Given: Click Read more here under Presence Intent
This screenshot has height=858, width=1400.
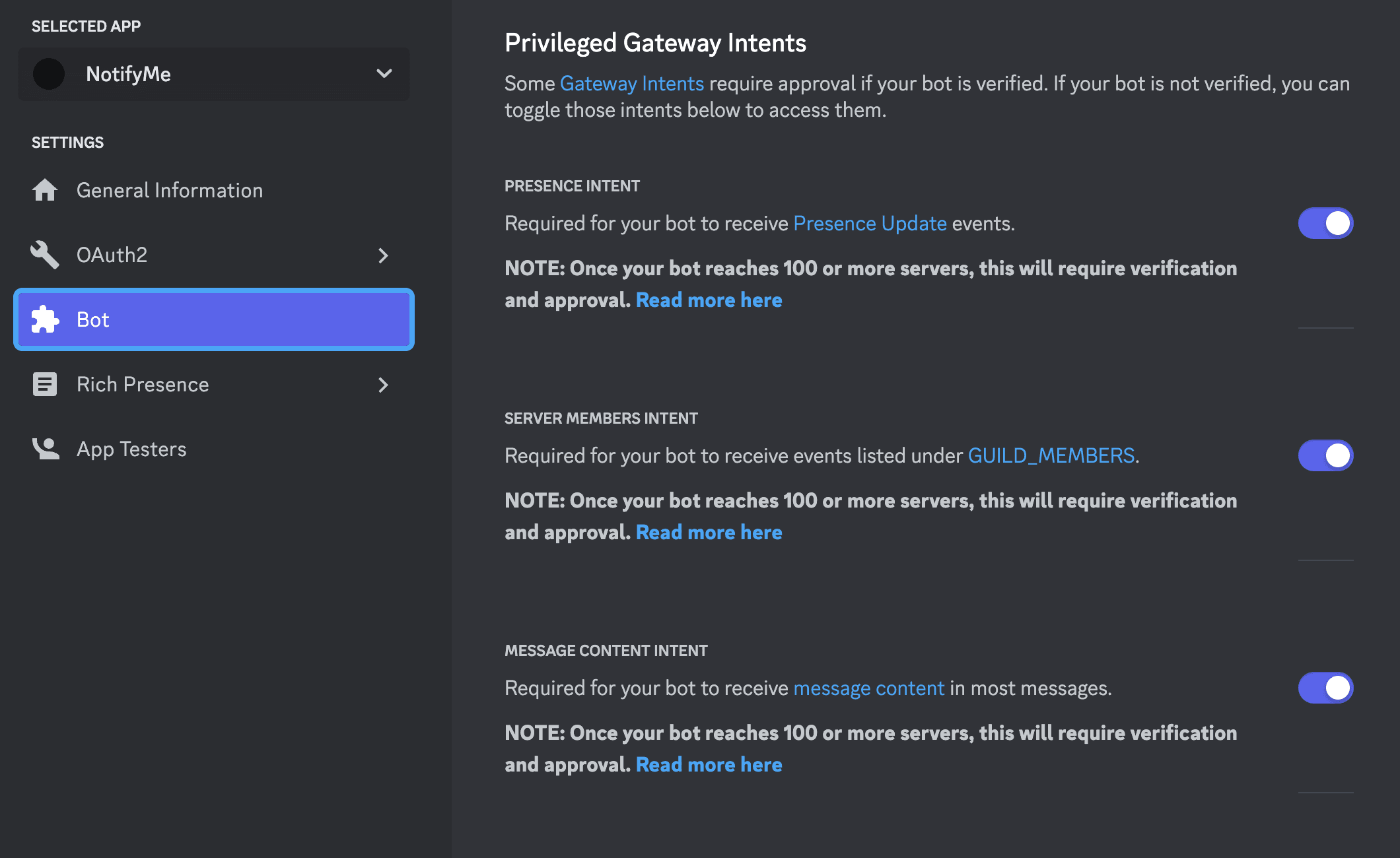Looking at the screenshot, I should point(709,300).
